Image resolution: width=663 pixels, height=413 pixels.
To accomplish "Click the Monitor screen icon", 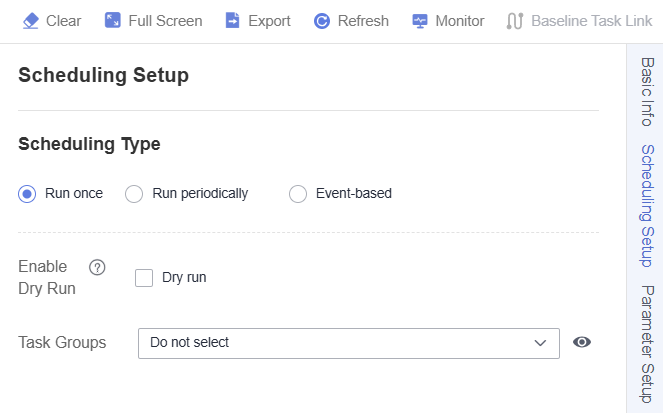I will 420,21.
